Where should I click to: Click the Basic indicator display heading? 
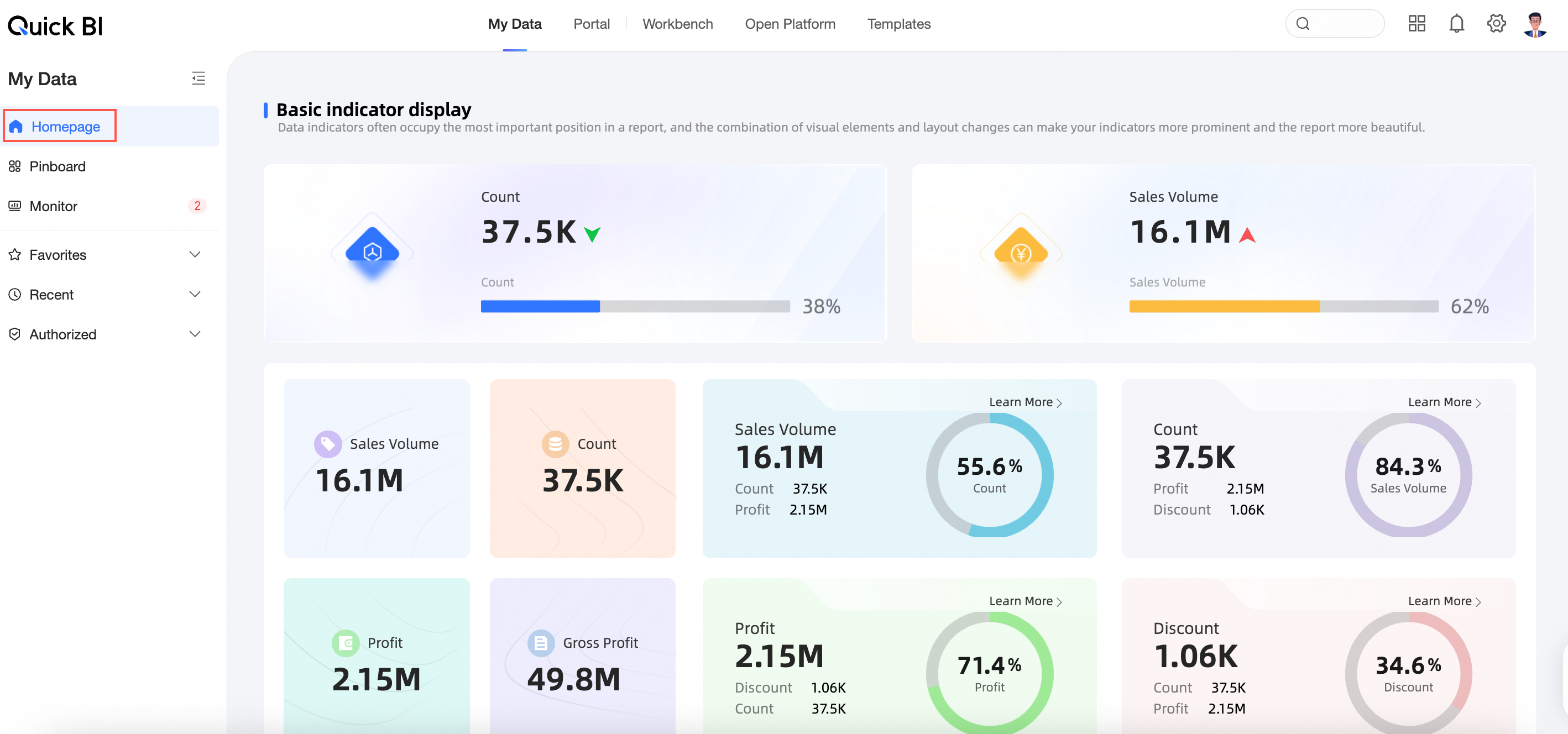click(x=374, y=109)
